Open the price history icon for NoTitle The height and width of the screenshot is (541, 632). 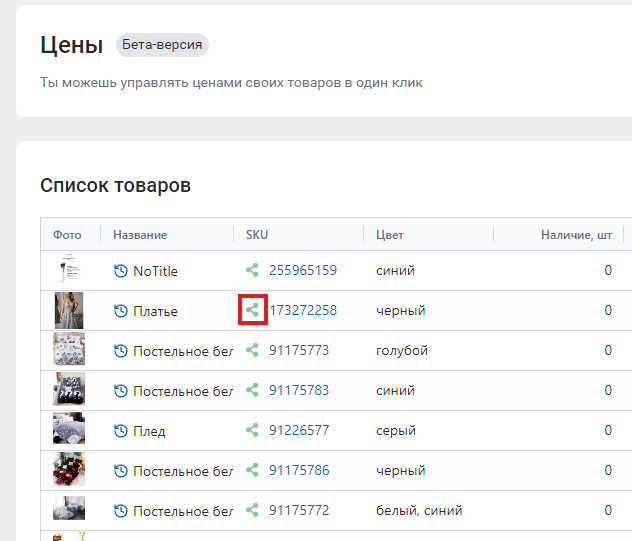pyautogui.click(x=121, y=271)
